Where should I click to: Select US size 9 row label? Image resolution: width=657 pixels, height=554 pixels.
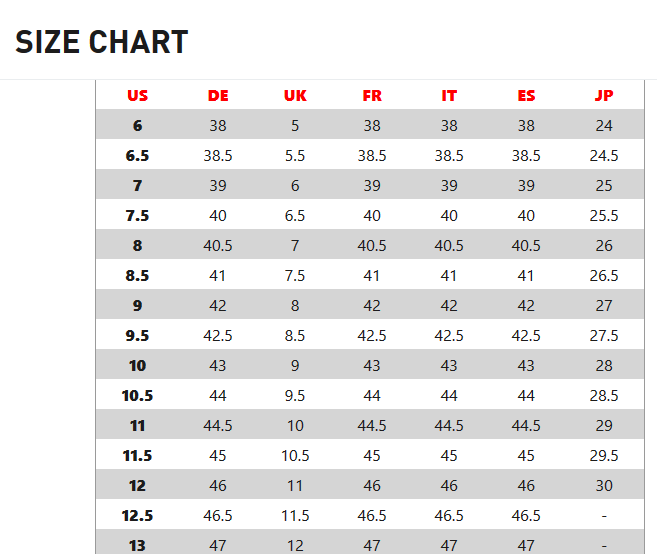click(x=137, y=305)
